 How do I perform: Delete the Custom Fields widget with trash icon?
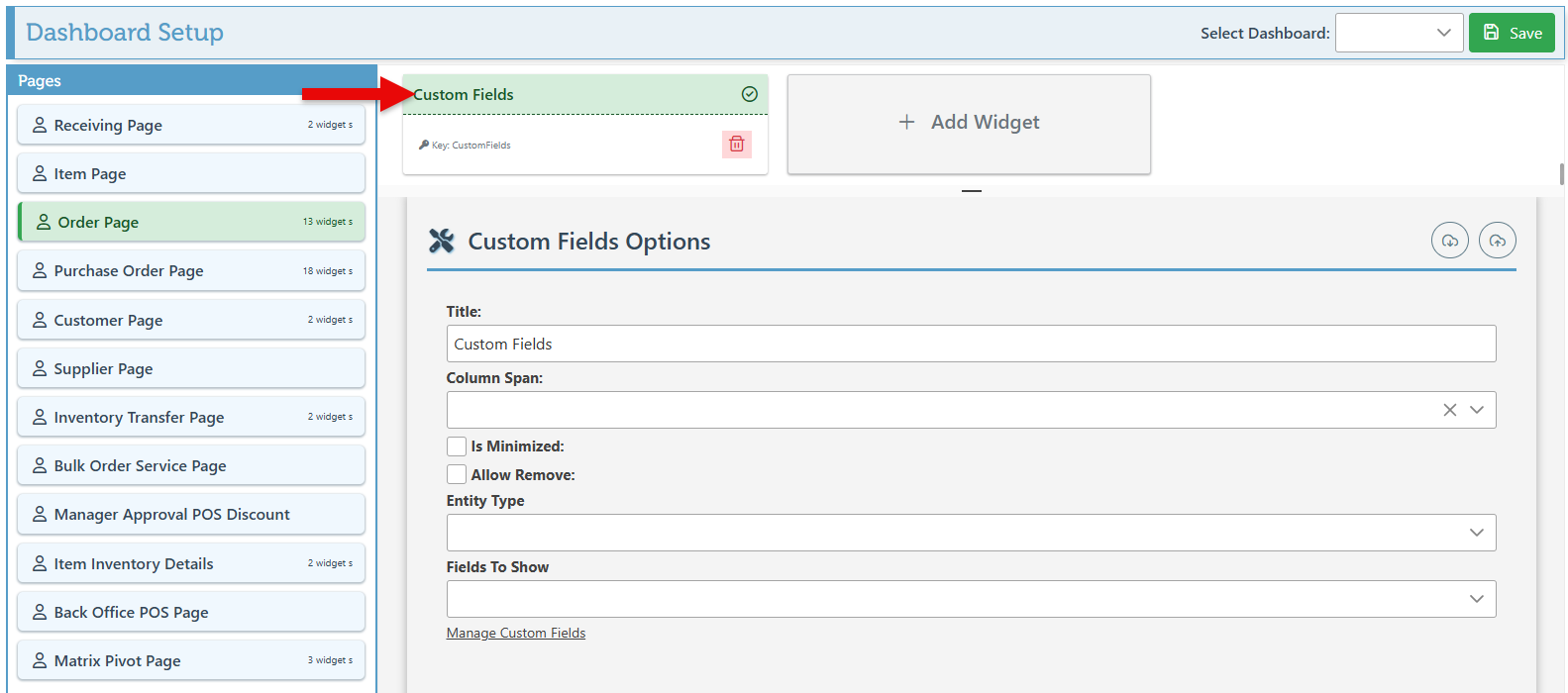tap(736, 145)
